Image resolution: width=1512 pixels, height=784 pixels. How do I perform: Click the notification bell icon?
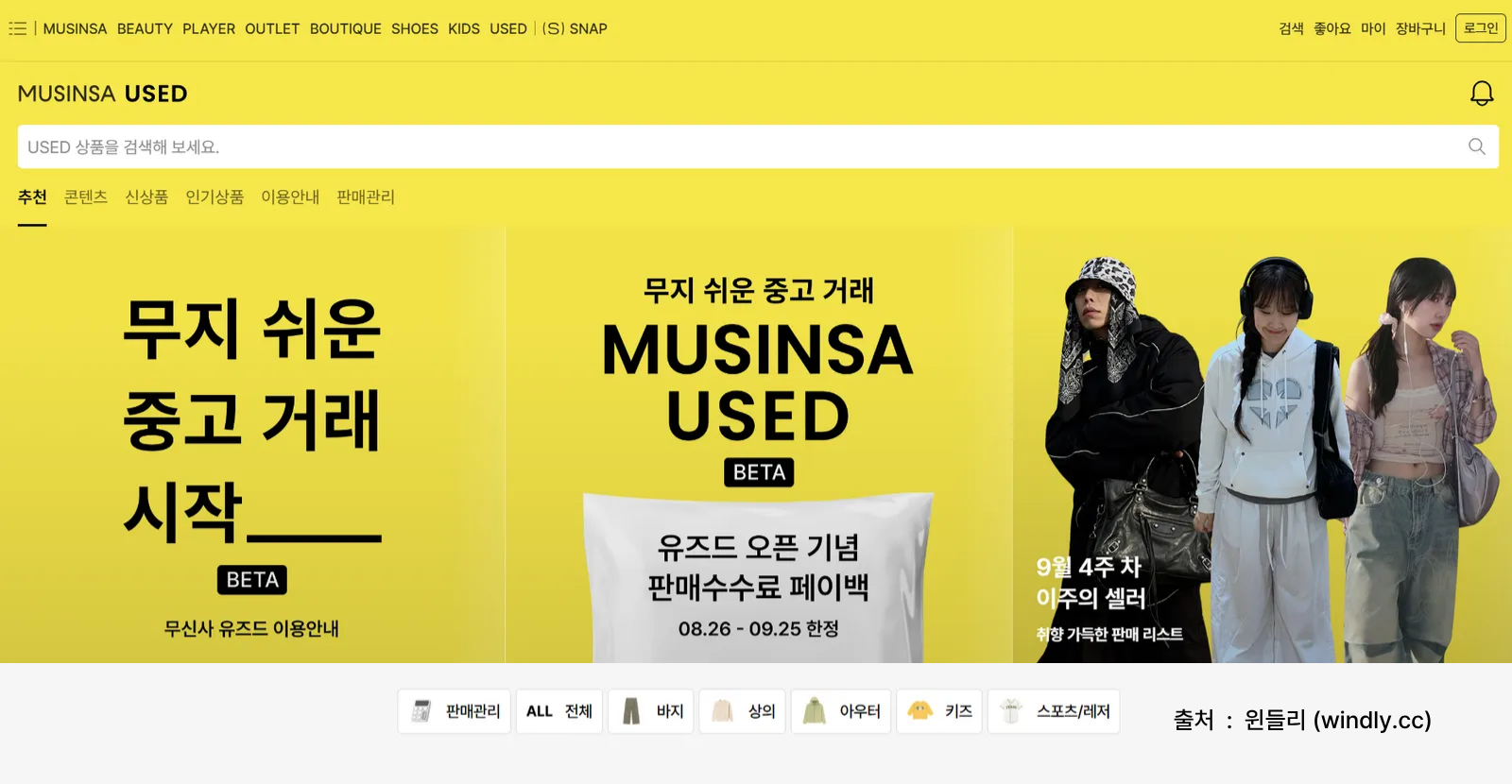pos(1482,93)
